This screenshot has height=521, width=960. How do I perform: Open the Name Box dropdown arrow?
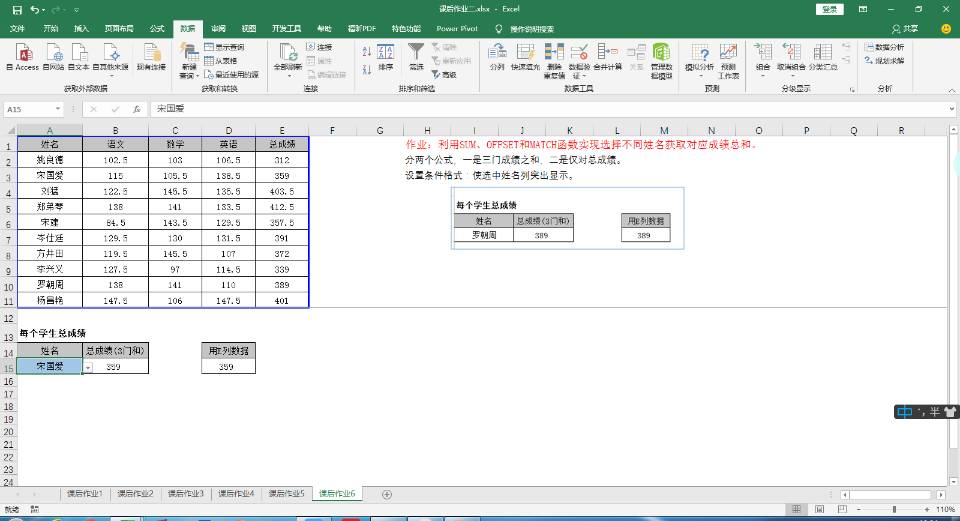coord(58,109)
